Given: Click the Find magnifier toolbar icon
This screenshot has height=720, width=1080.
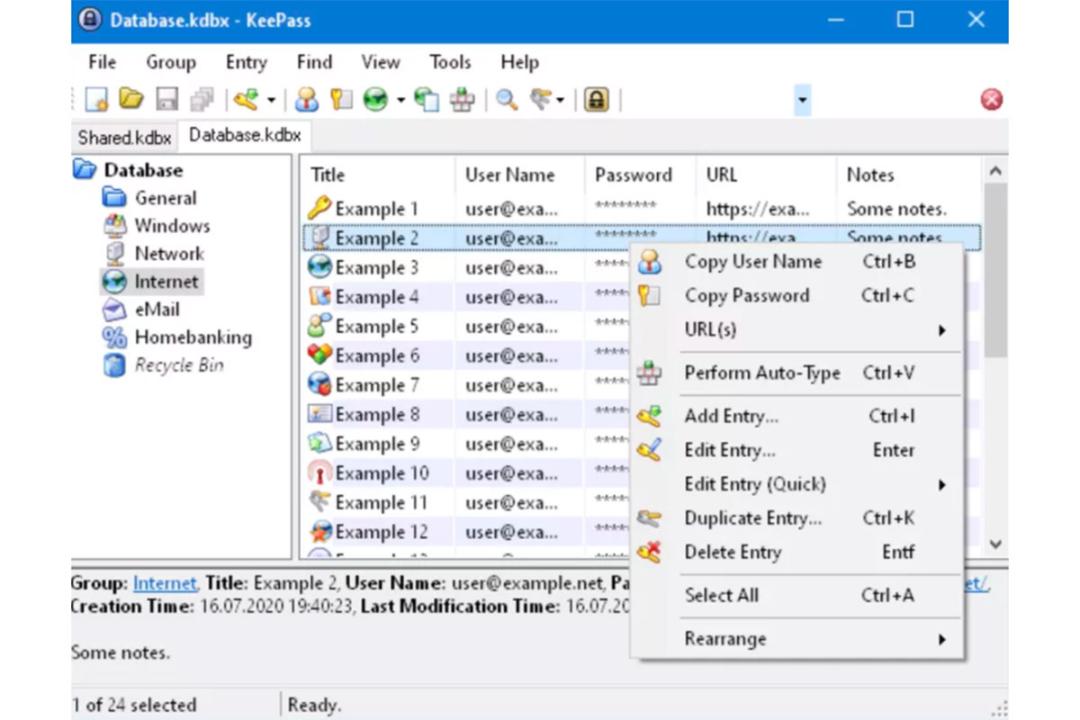Looking at the screenshot, I should pyautogui.click(x=507, y=100).
